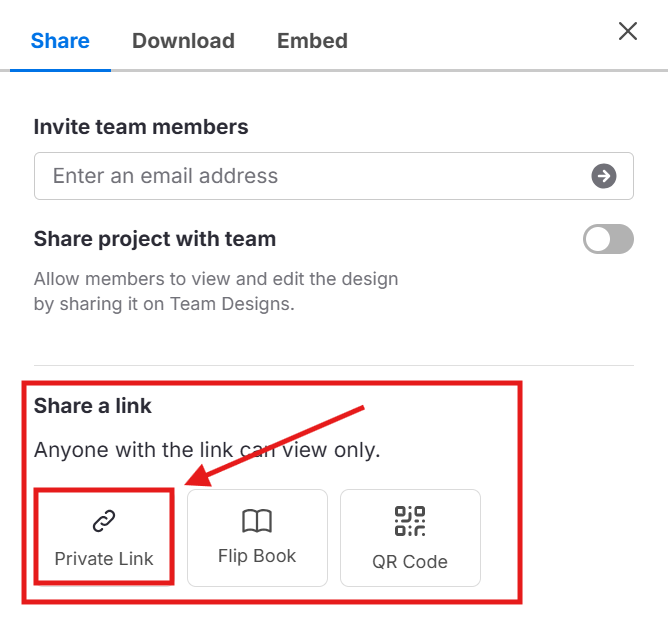Click the chain link icon for Private Link
The height and width of the screenshot is (622, 668).
tap(104, 520)
